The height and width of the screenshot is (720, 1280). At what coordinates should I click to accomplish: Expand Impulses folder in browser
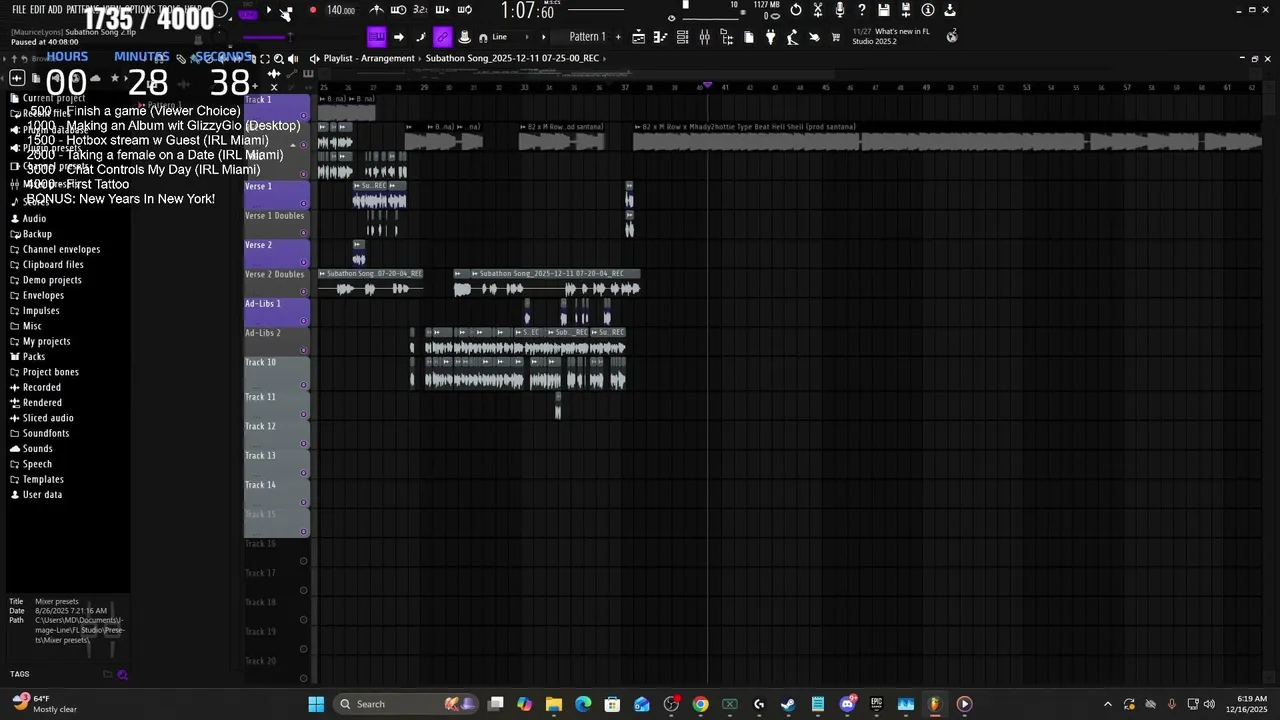tap(41, 311)
